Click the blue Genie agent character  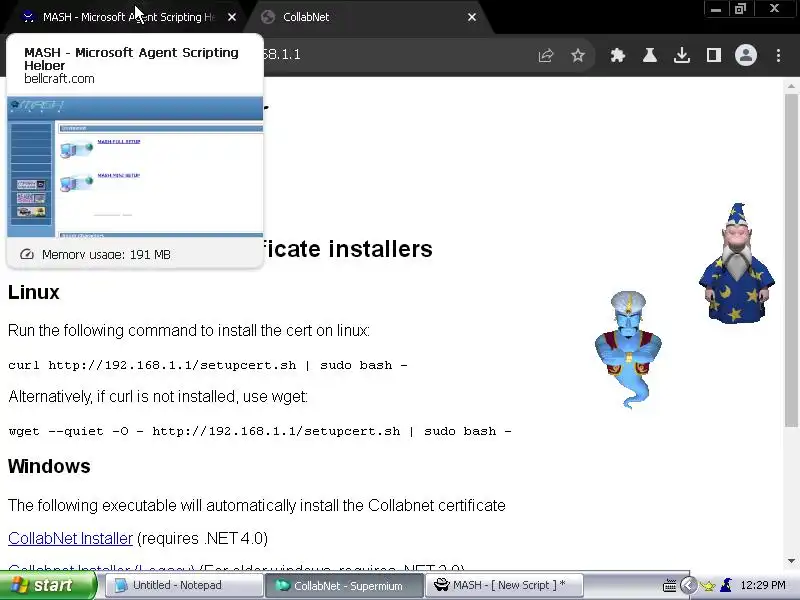(x=629, y=349)
